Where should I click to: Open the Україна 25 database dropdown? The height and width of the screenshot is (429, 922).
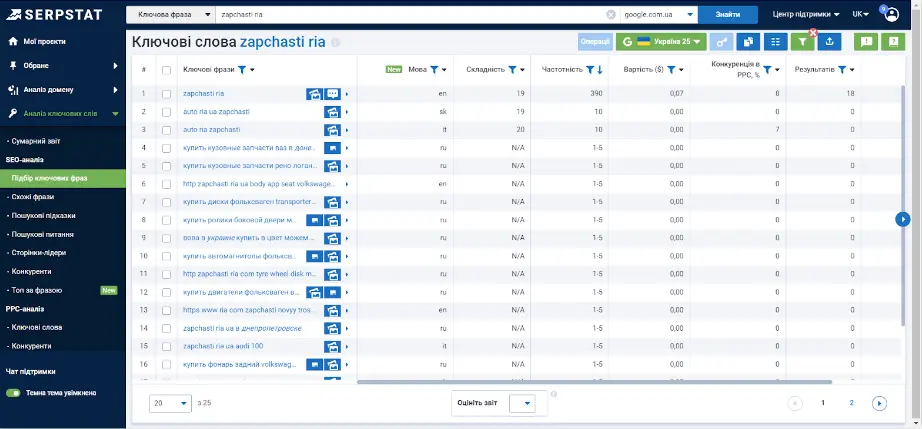tap(661, 42)
